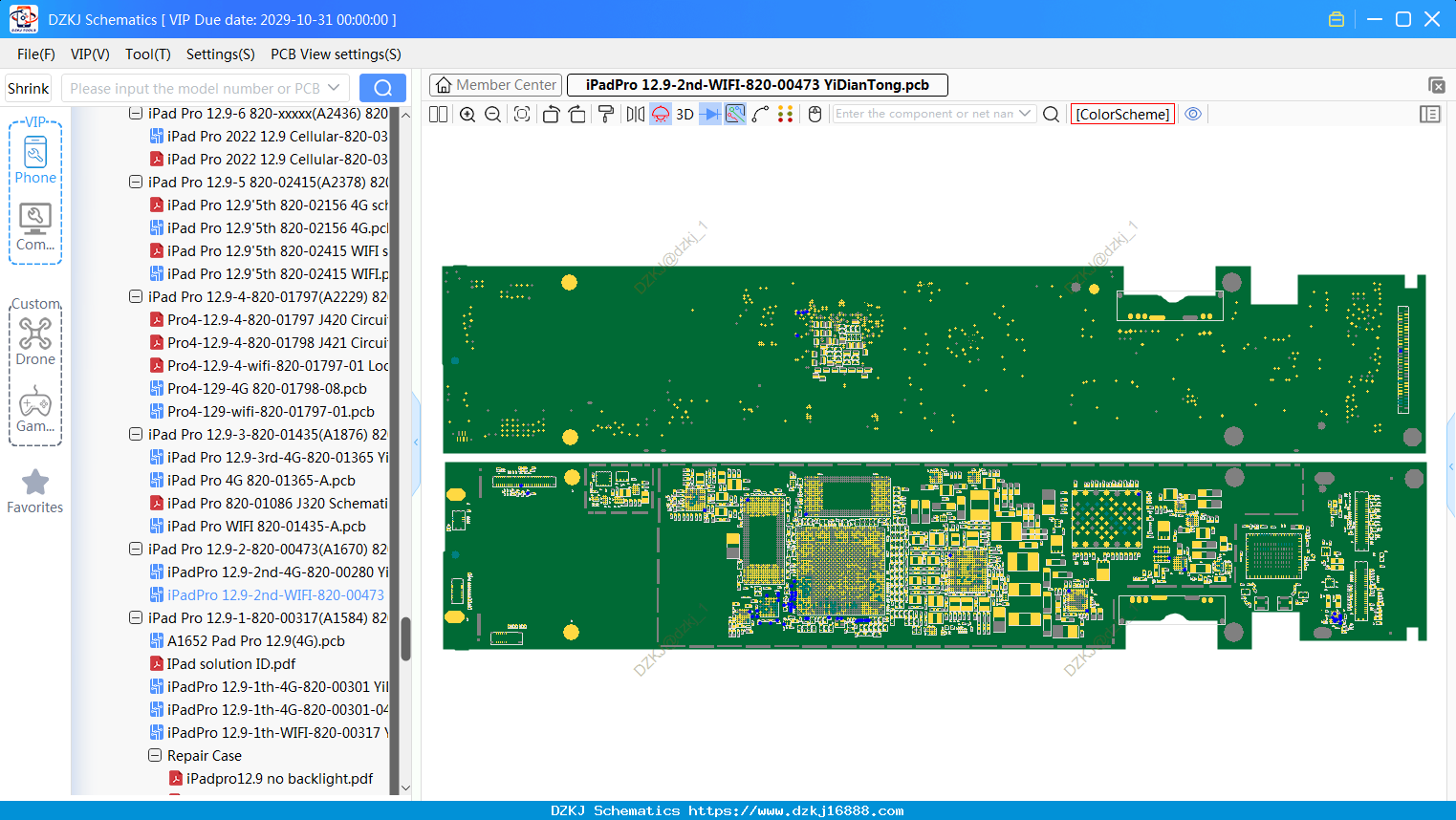Zoom in on the PCB view
Image resolution: width=1456 pixels, height=820 pixels.
[x=467, y=115]
